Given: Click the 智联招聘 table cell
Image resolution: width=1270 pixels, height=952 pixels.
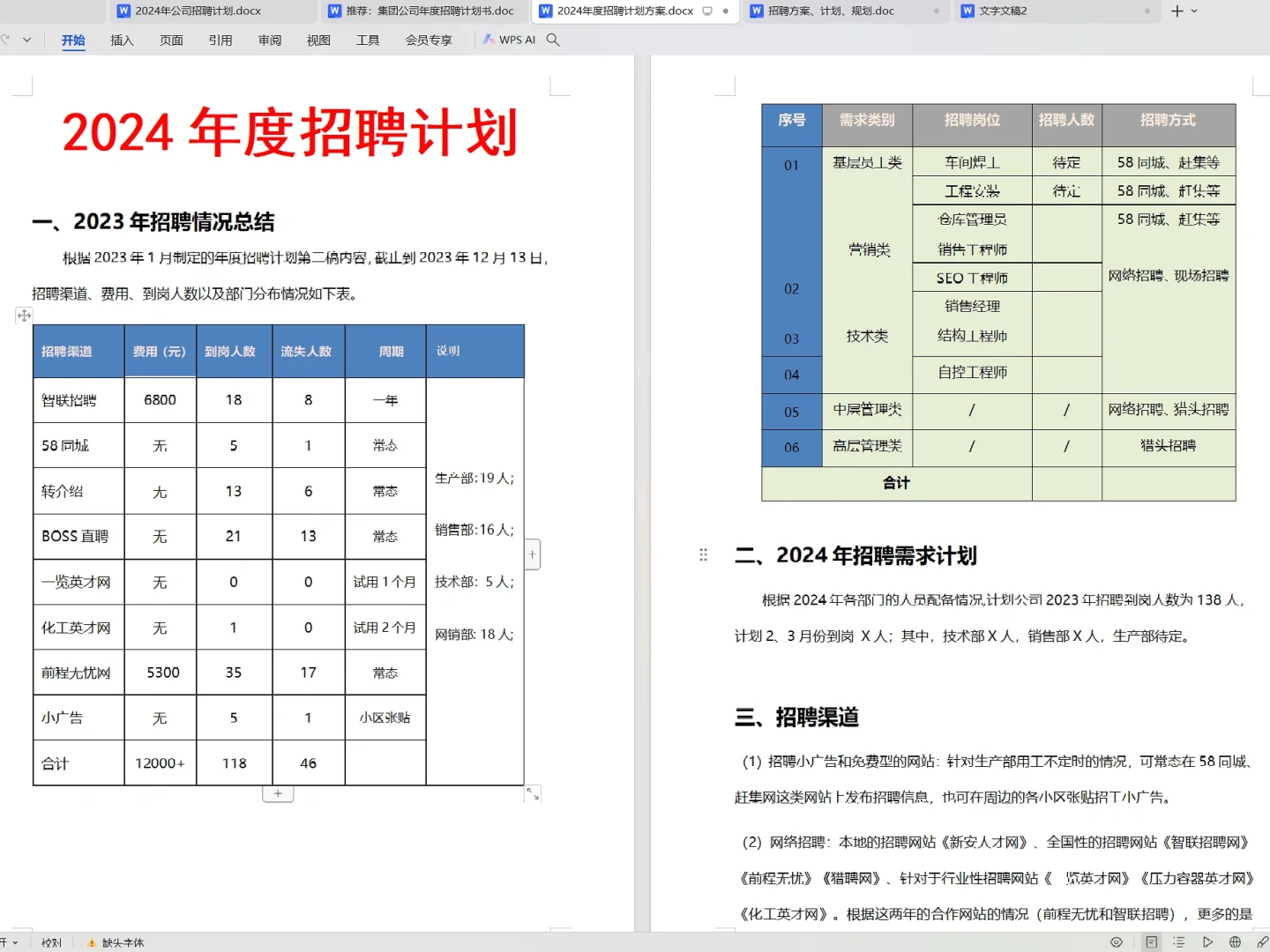Looking at the screenshot, I should tap(78, 400).
